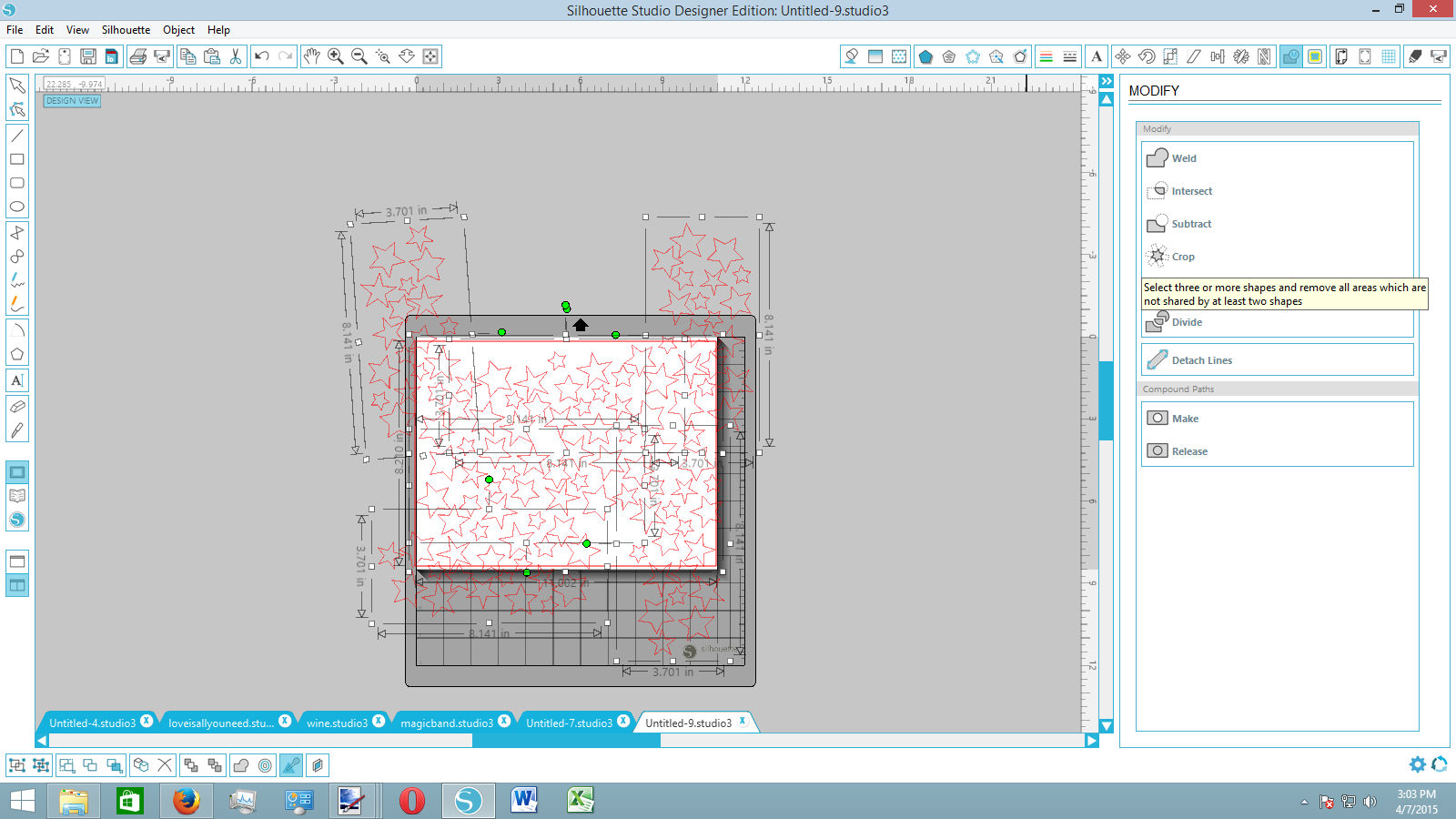Open the Scale panel icon

pyautogui.click(x=1170, y=56)
